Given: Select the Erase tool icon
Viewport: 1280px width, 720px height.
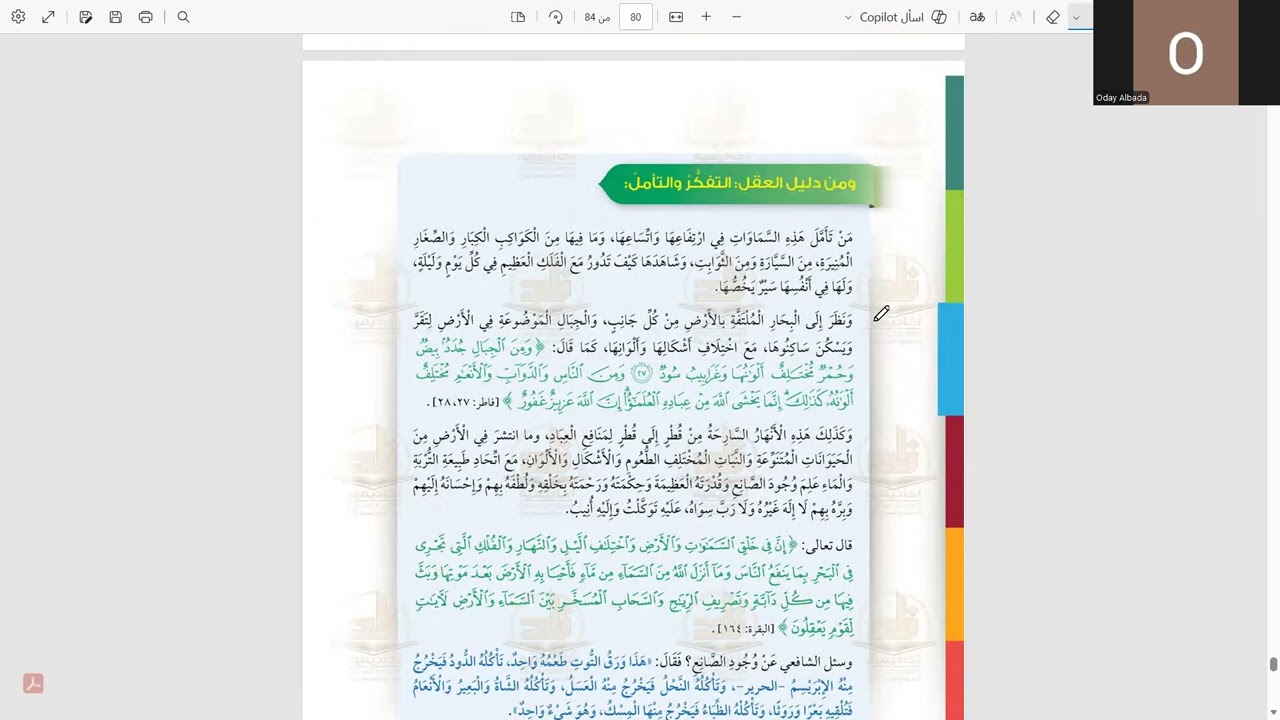Looking at the screenshot, I should [1052, 17].
